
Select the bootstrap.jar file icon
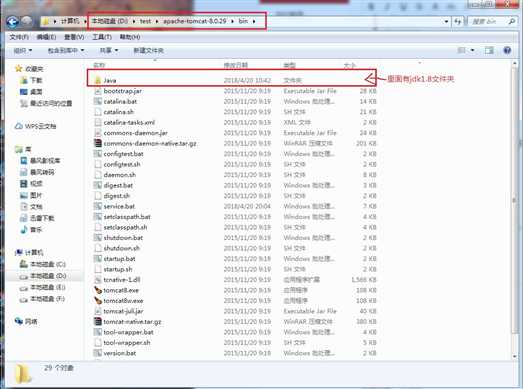(x=98, y=91)
